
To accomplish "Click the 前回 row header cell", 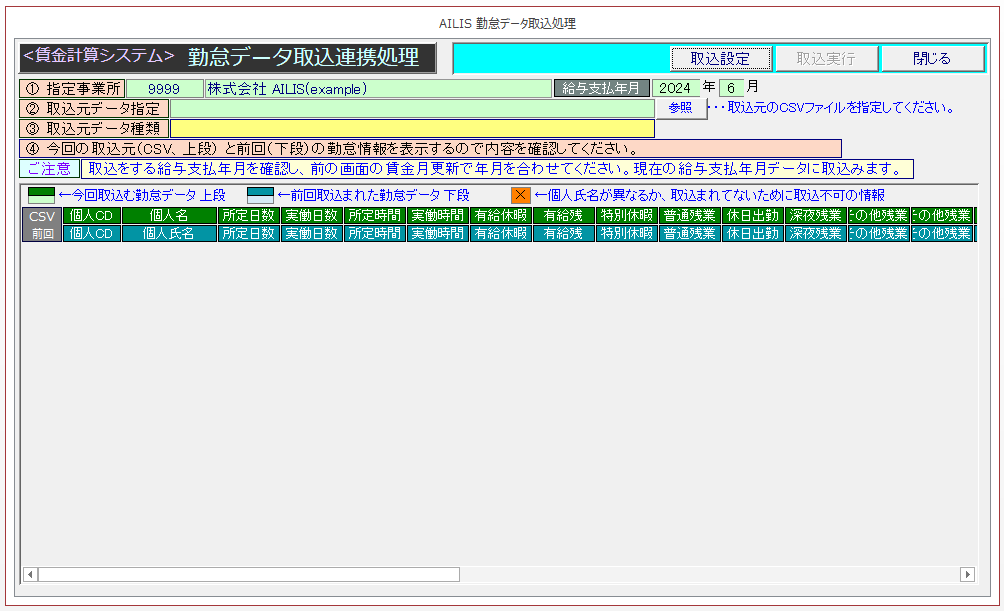I will pyautogui.click(x=41, y=233).
